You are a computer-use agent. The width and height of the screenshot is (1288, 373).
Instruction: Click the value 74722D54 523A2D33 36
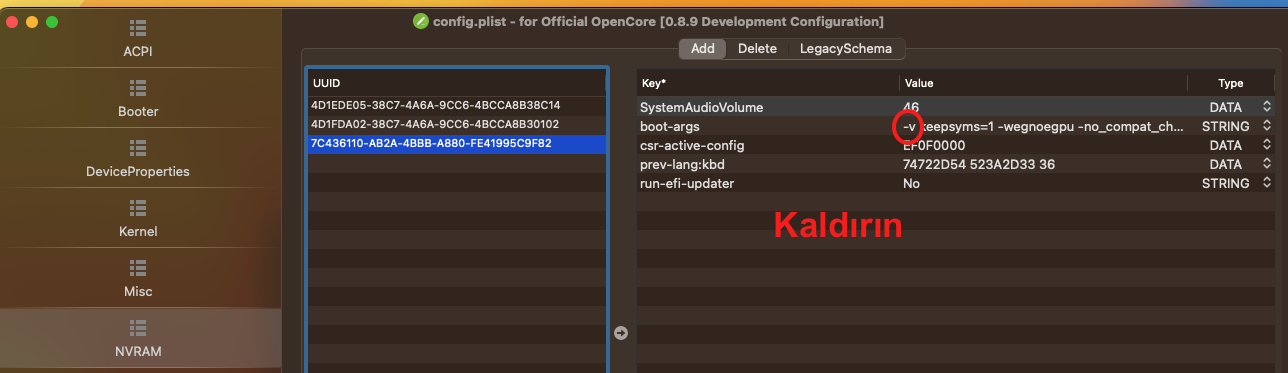click(x=979, y=164)
